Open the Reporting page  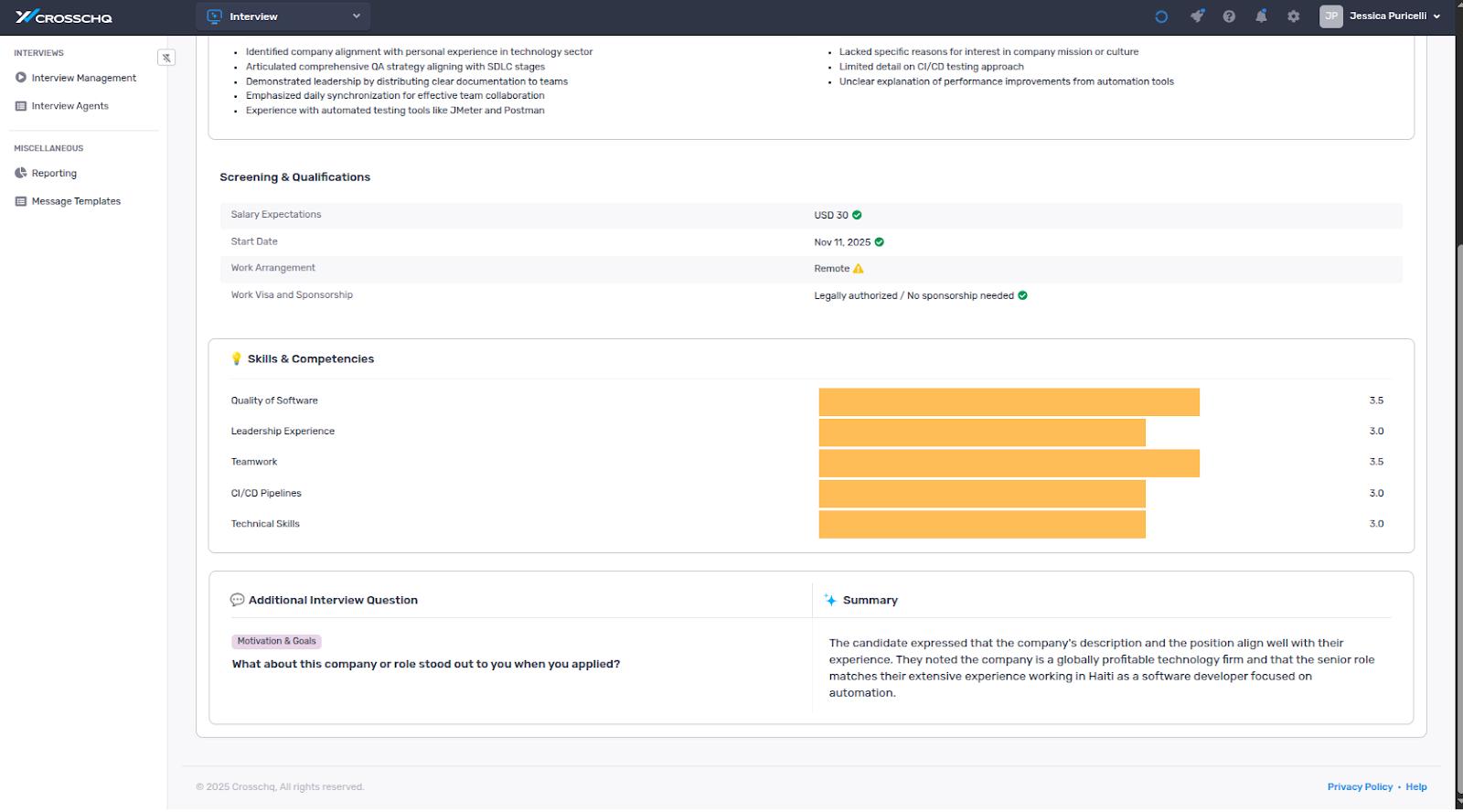pyautogui.click(x=54, y=173)
